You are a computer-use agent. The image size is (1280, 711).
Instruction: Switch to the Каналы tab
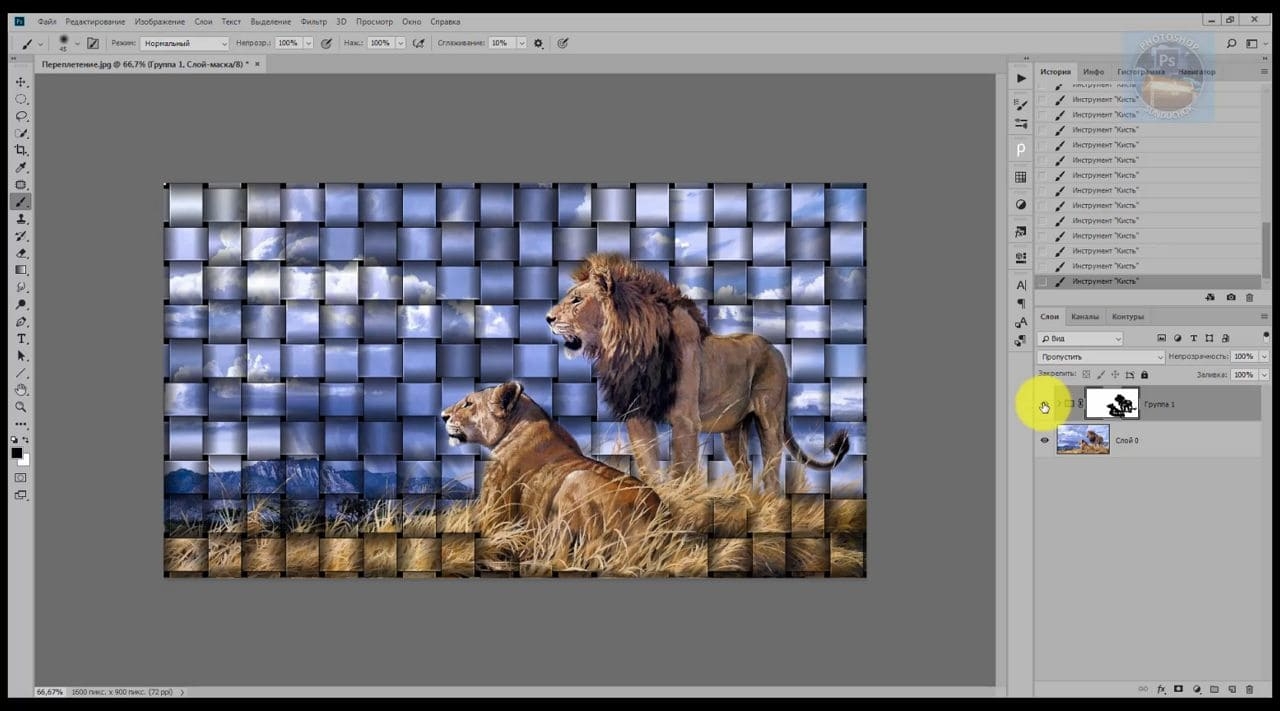pos(1084,317)
